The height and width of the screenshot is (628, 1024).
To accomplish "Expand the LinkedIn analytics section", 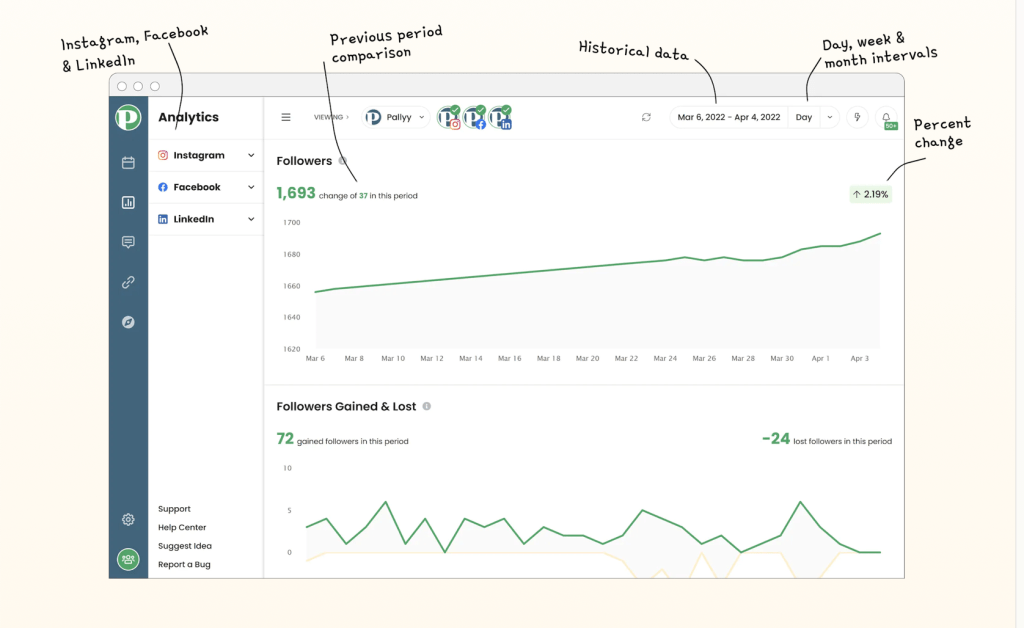I will pyautogui.click(x=251, y=219).
